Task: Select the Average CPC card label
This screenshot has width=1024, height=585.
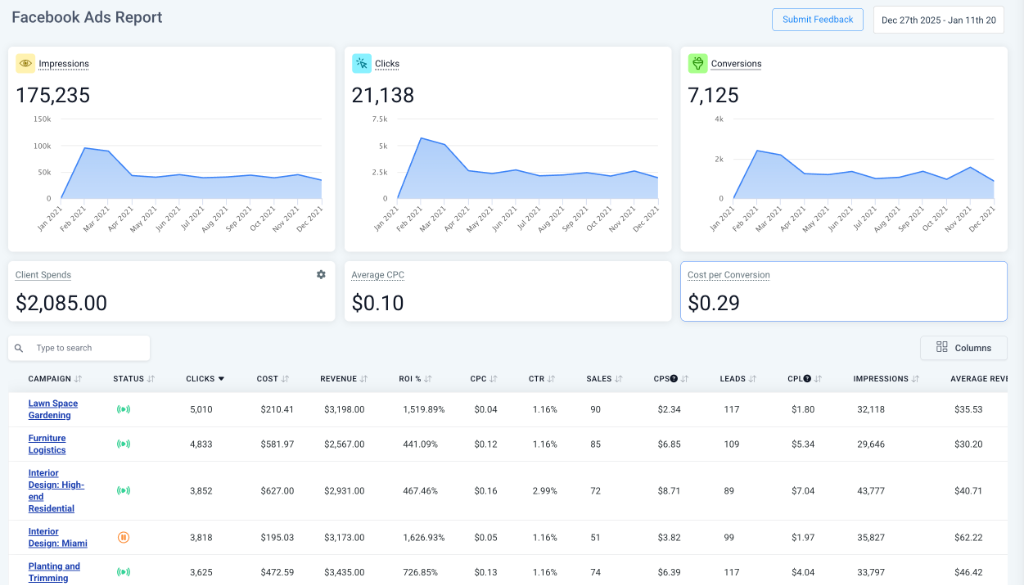Action: pyautogui.click(x=378, y=274)
